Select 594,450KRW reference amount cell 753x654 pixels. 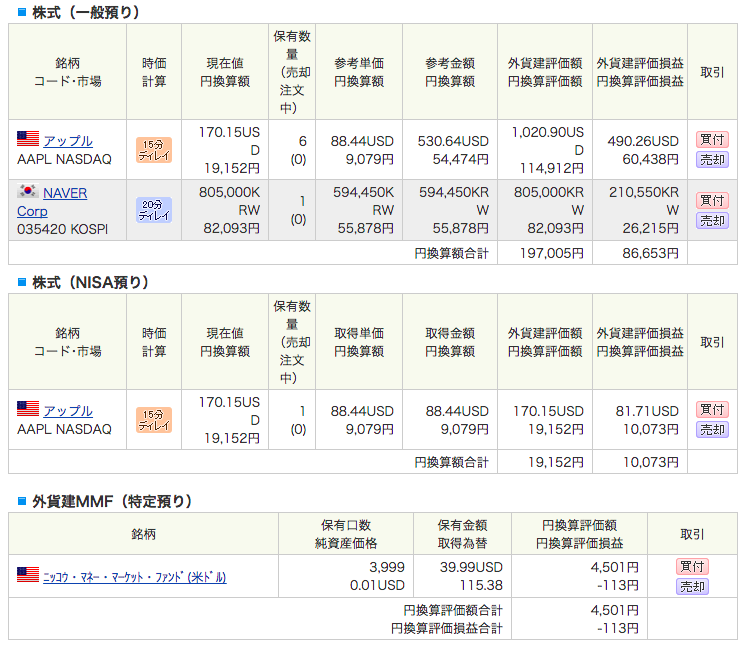coord(454,201)
